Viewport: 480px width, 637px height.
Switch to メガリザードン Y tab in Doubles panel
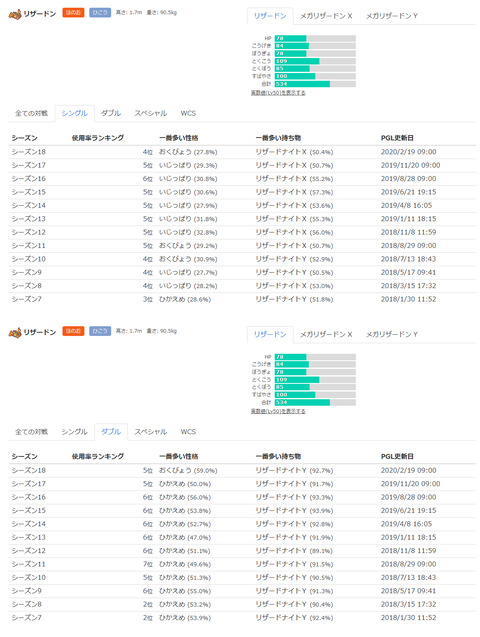[391, 334]
